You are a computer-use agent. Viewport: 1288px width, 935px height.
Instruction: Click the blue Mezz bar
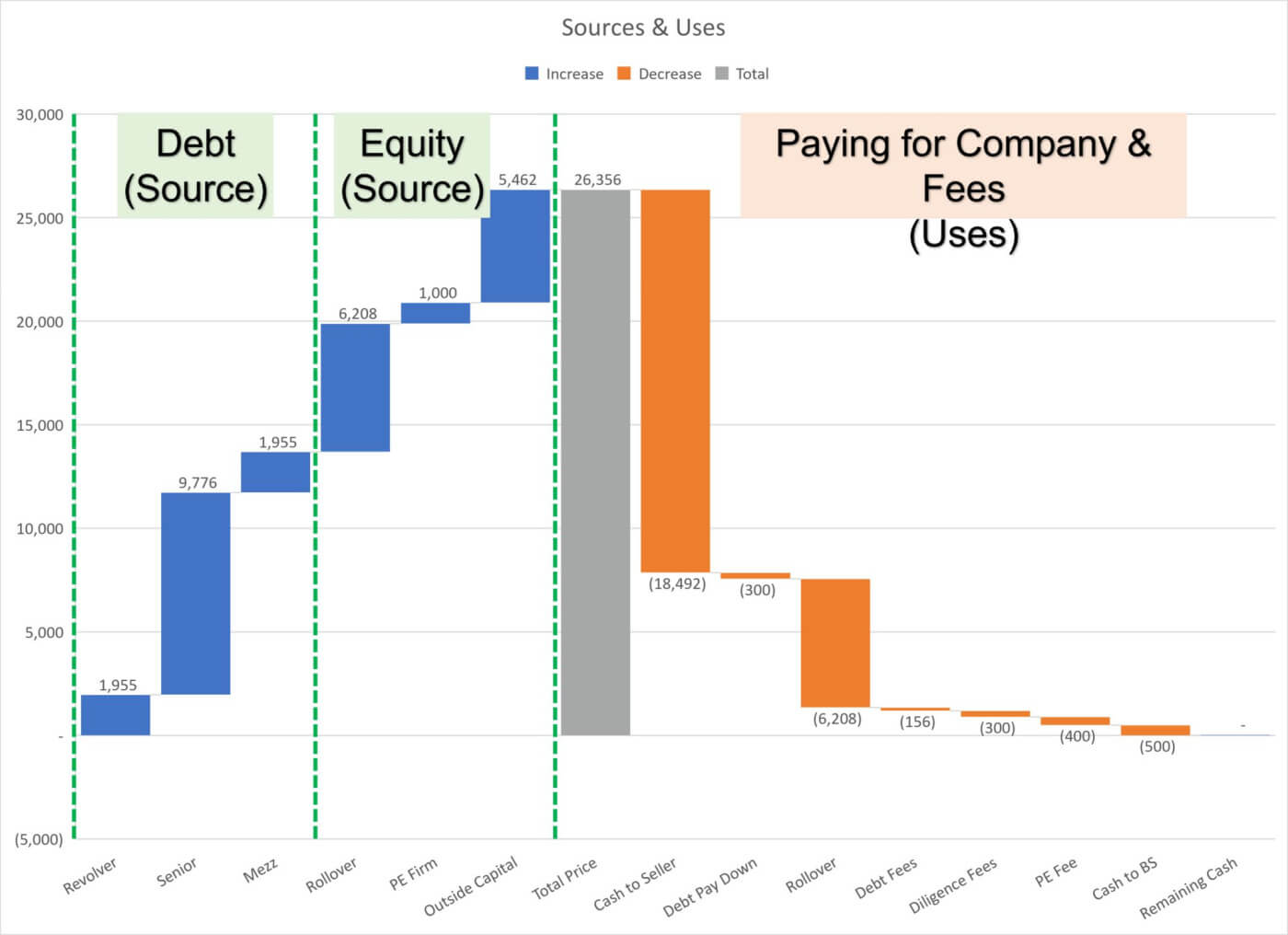click(x=276, y=472)
